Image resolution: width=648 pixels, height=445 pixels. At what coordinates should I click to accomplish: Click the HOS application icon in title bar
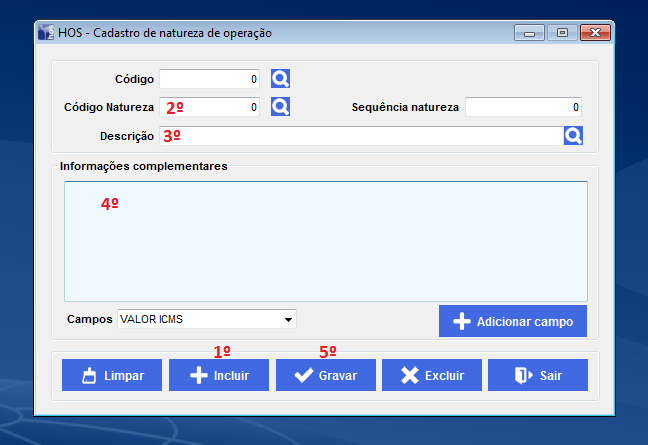click(x=46, y=33)
